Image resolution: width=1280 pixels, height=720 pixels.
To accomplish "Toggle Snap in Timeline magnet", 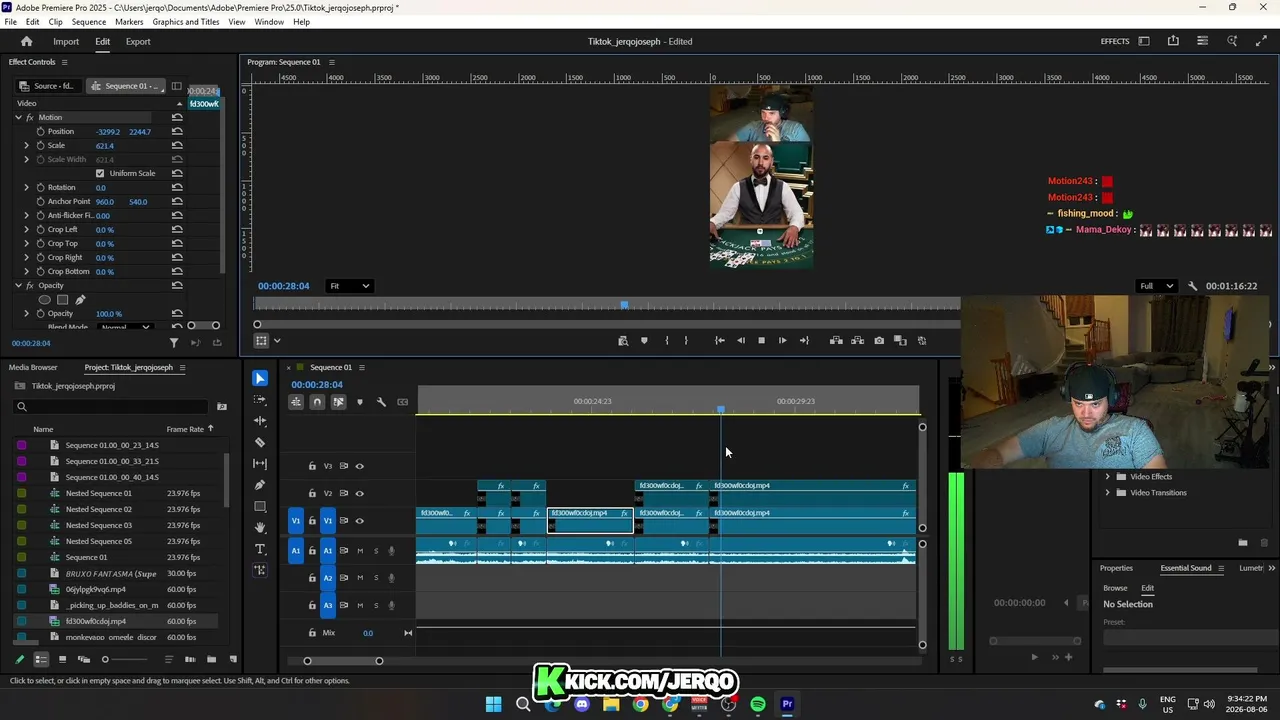I will [317, 402].
